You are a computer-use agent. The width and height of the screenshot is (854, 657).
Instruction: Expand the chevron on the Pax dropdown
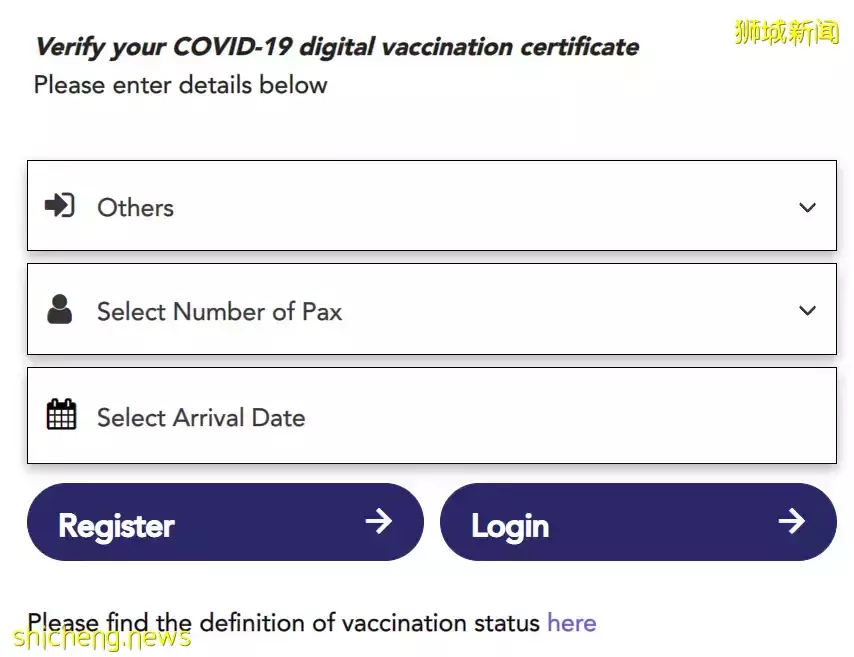[807, 311]
